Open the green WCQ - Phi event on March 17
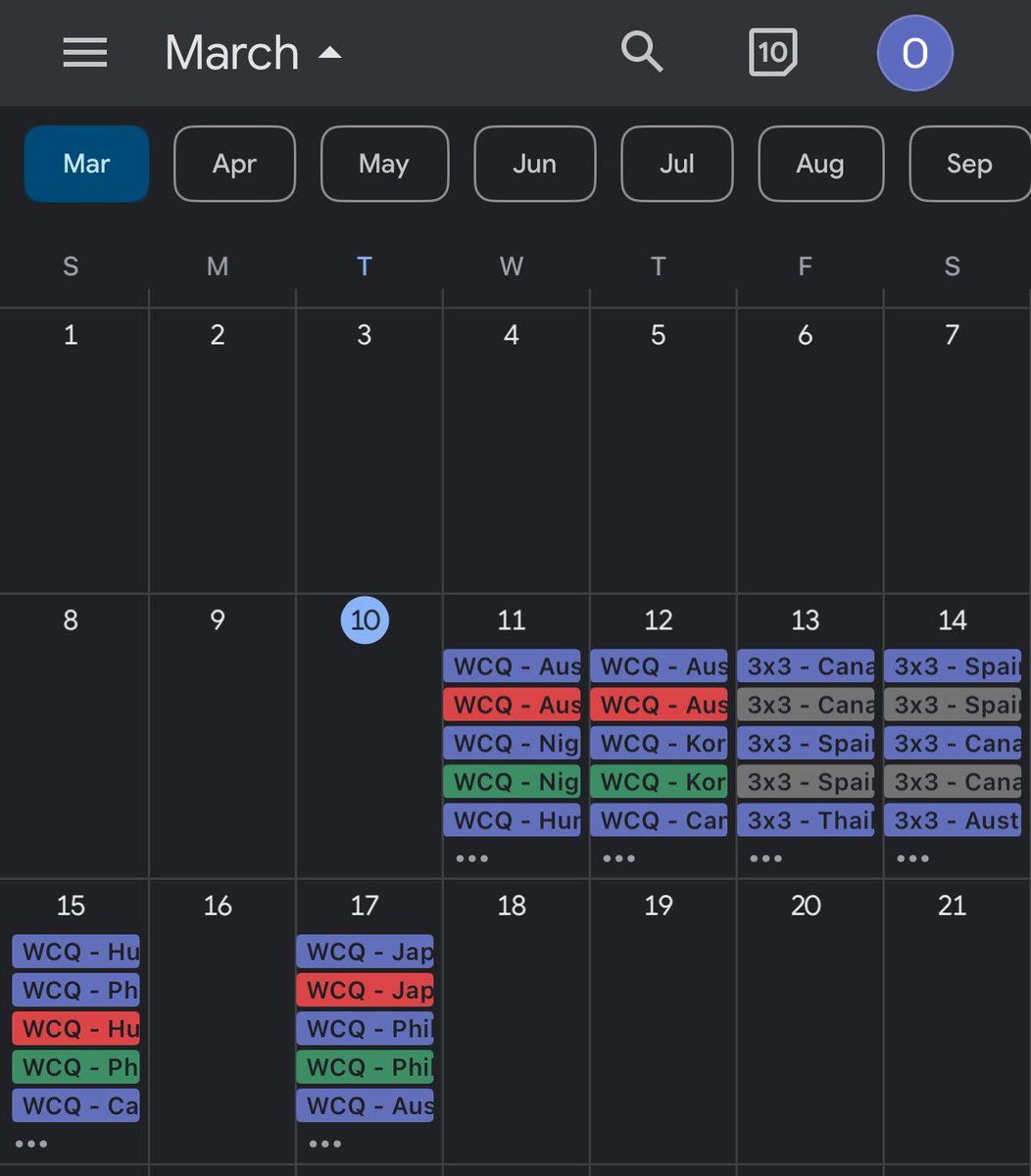1031x1176 pixels. pyautogui.click(x=365, y=1067)
